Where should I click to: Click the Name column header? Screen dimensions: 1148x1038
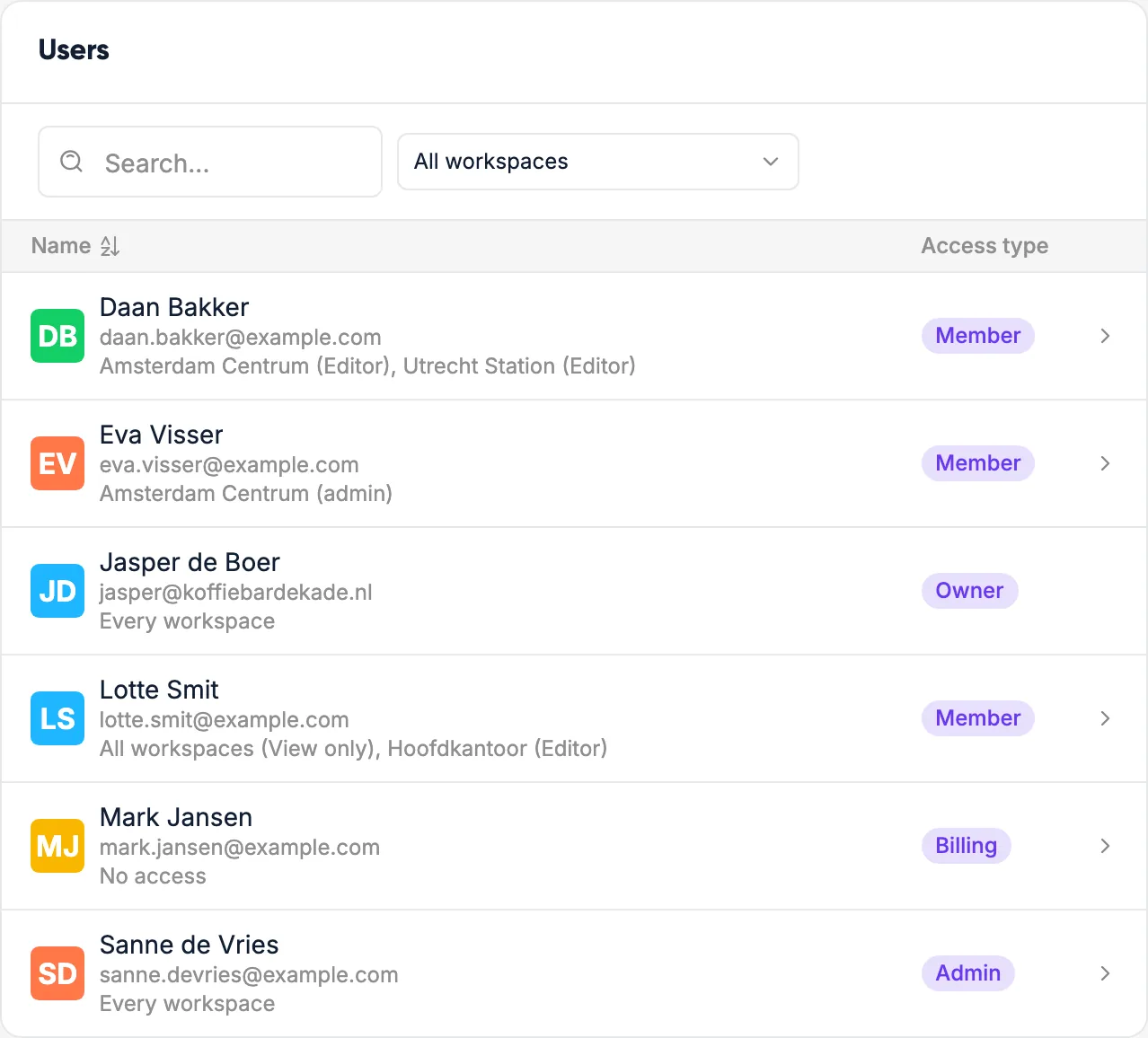61,246
